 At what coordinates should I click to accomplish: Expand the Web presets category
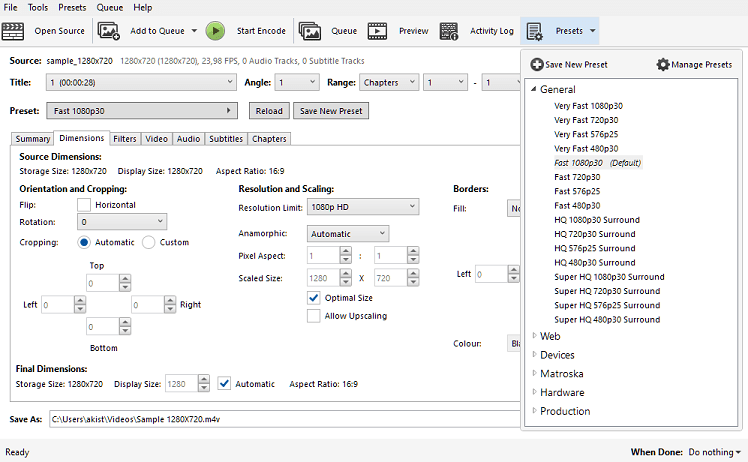[535, 336]
